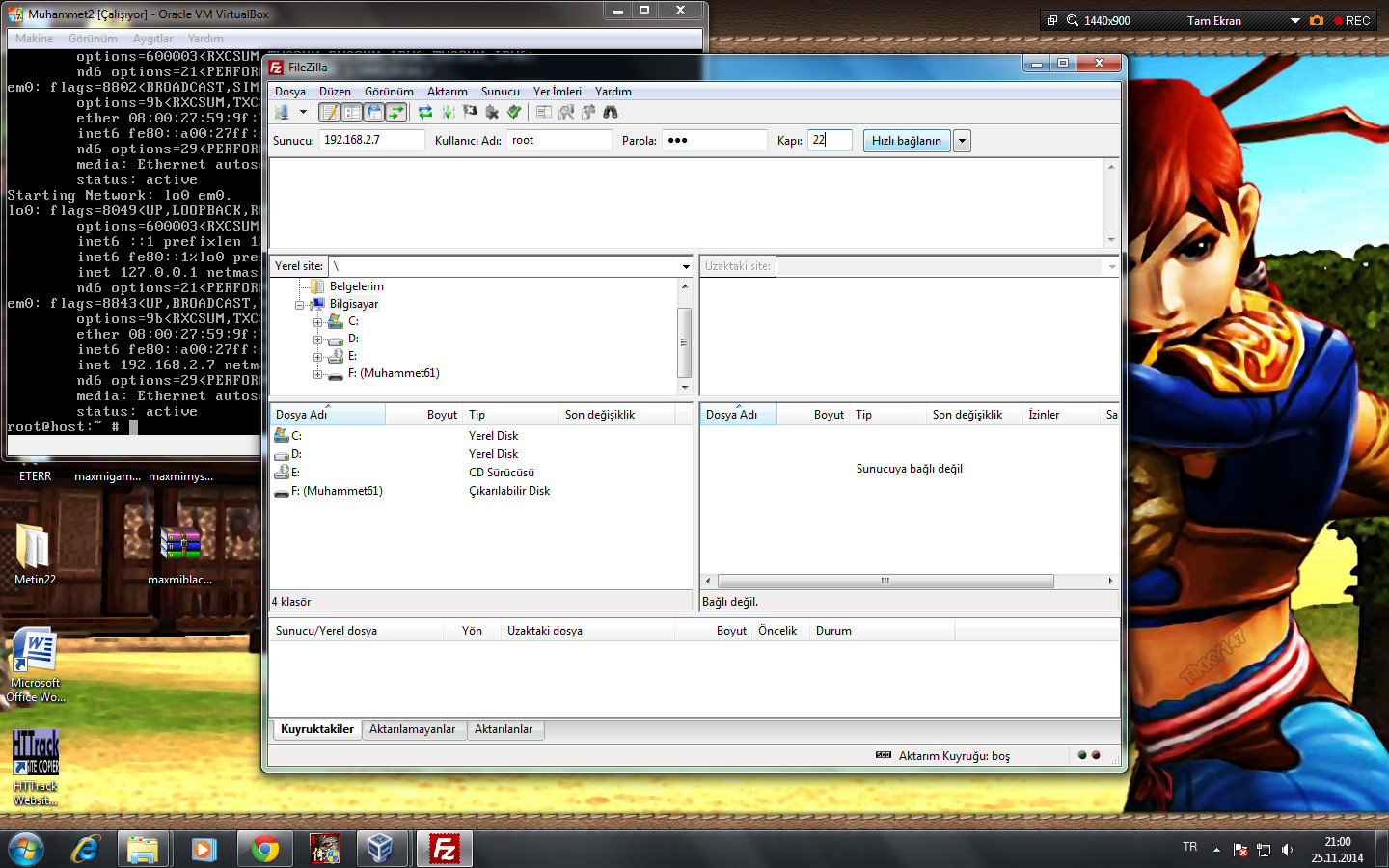Toggle the remote directory tree display
The image size is (1389, 868).
pos(374,112)
